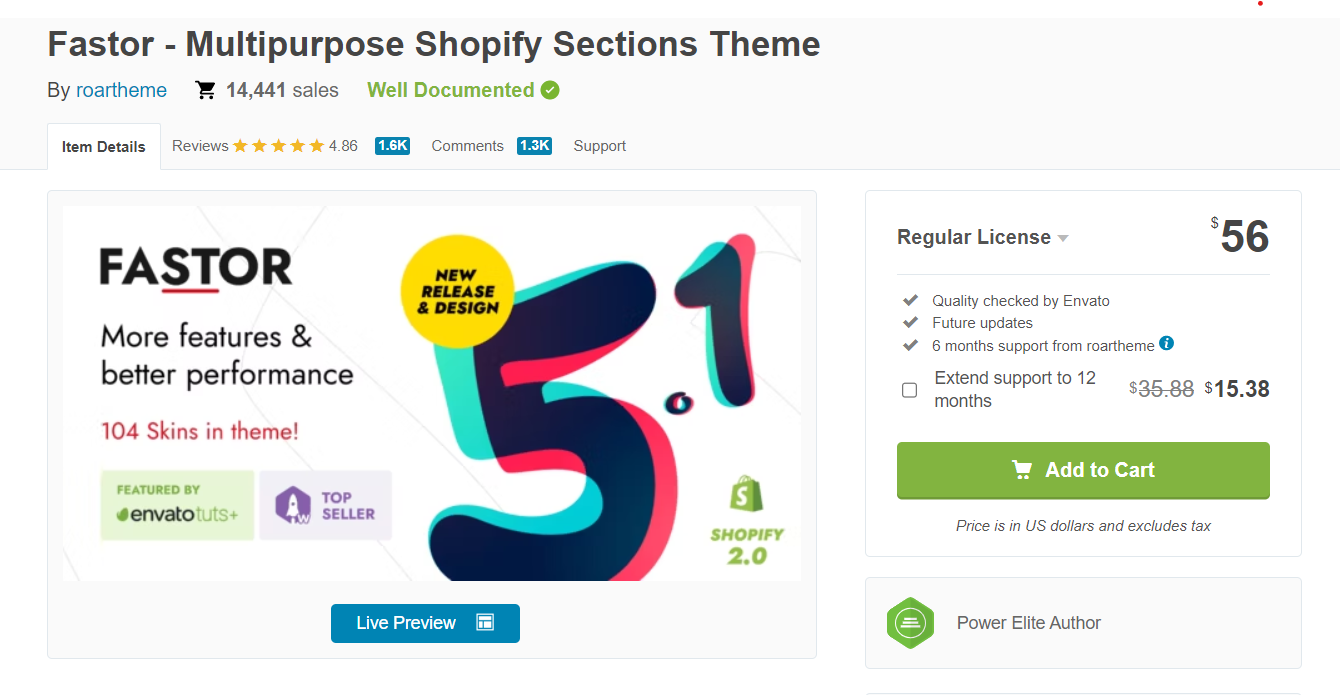This screenshot has height=695, width=1340.
Task: Switch to the Reviews tab
Action: [199, 145]
